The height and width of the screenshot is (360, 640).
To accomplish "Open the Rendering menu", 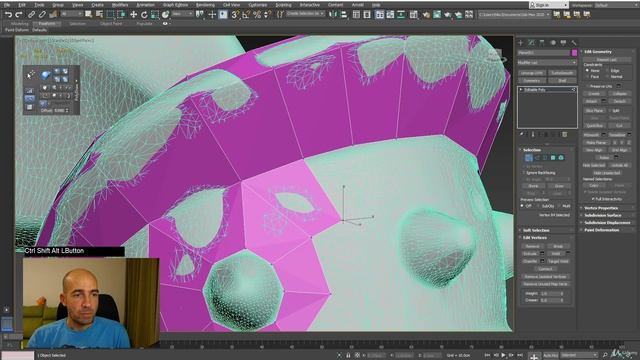I will click(x=205, y=5).
